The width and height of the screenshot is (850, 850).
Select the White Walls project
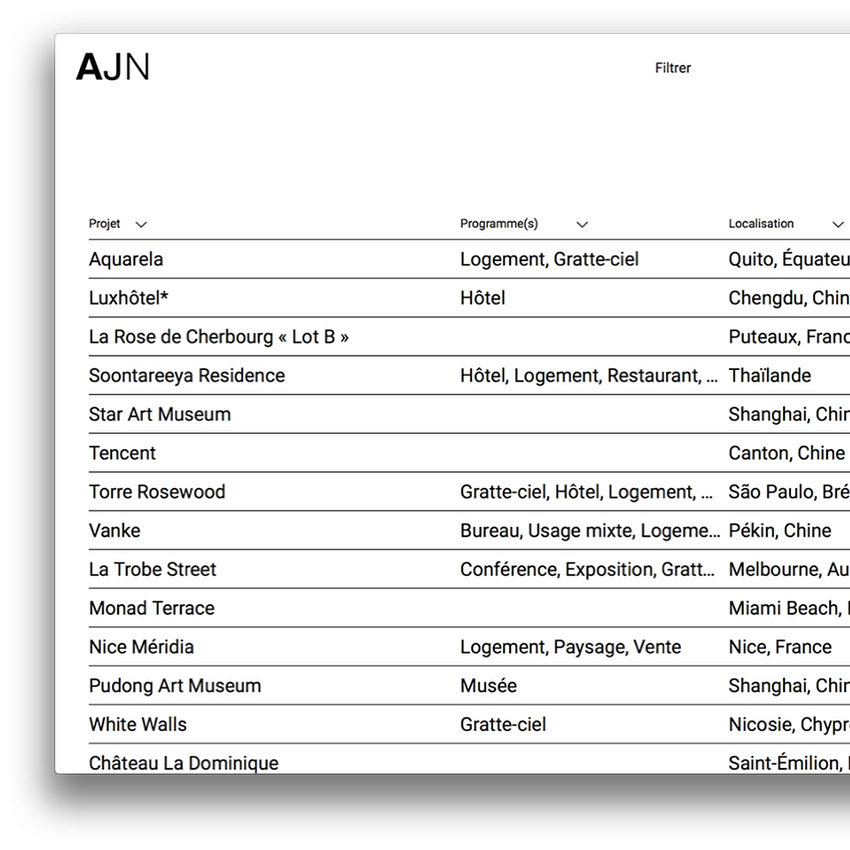[138, 724]
